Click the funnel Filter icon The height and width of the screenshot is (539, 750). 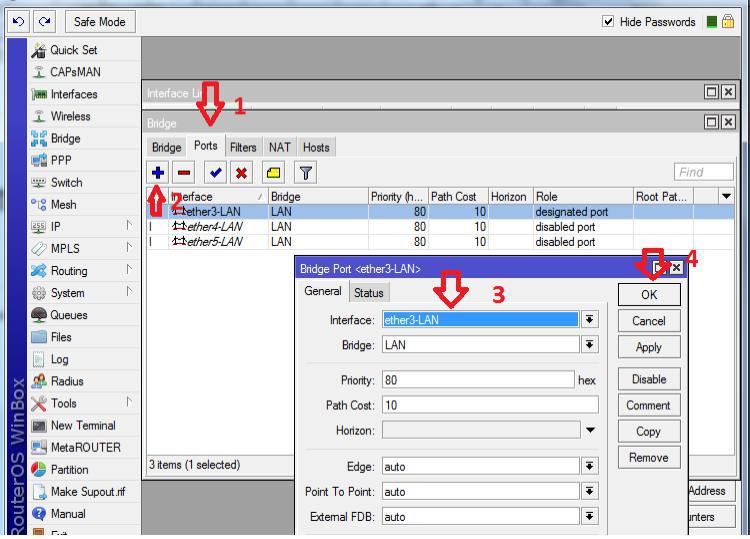tap(306, 173)
